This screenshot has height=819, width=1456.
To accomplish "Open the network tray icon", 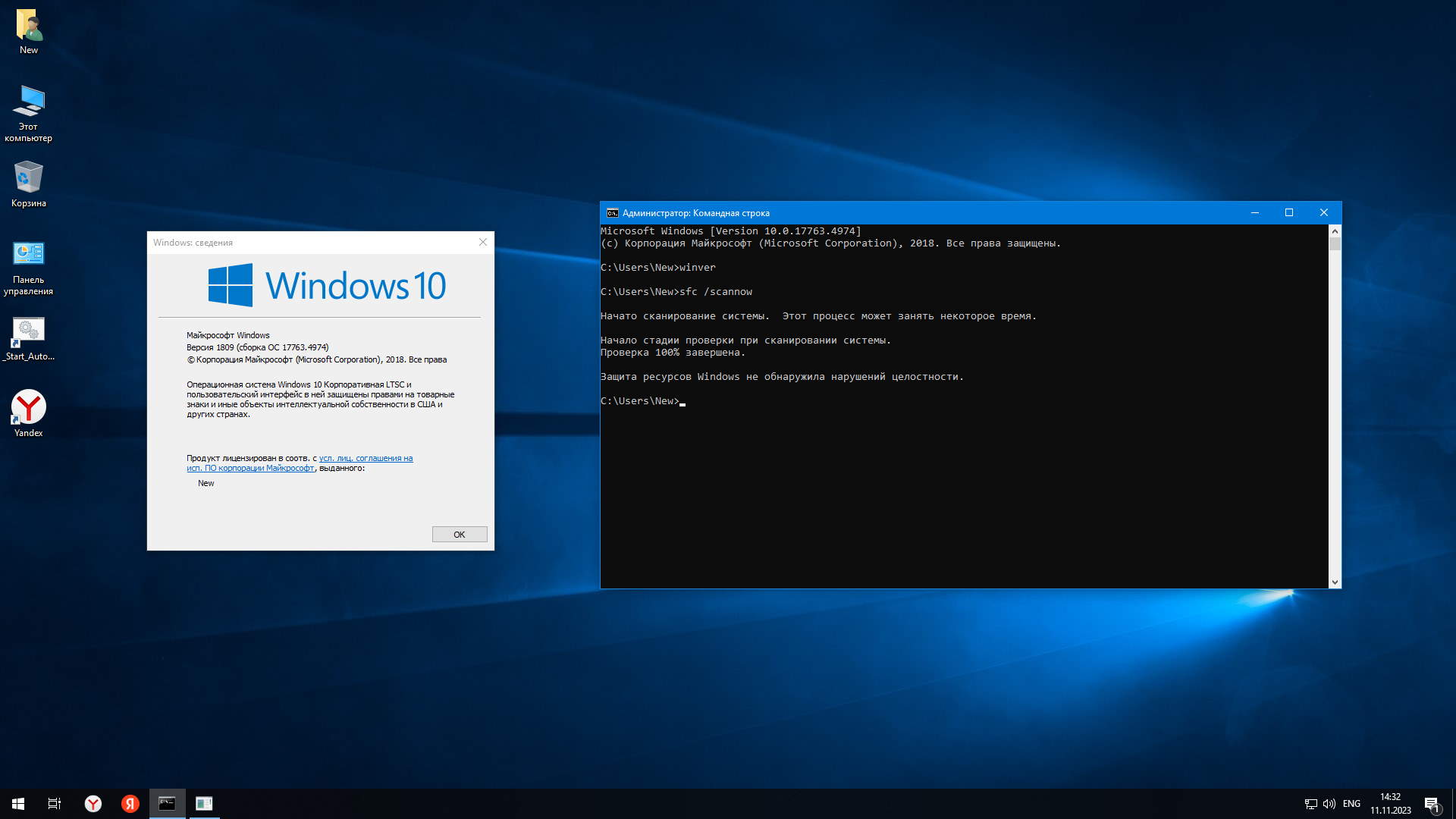I will pyautogui.click(x=1310, y=804).
